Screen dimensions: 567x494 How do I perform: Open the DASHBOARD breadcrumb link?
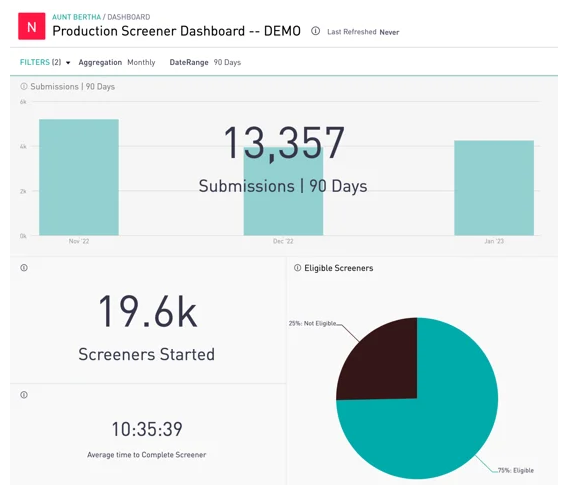129,17
